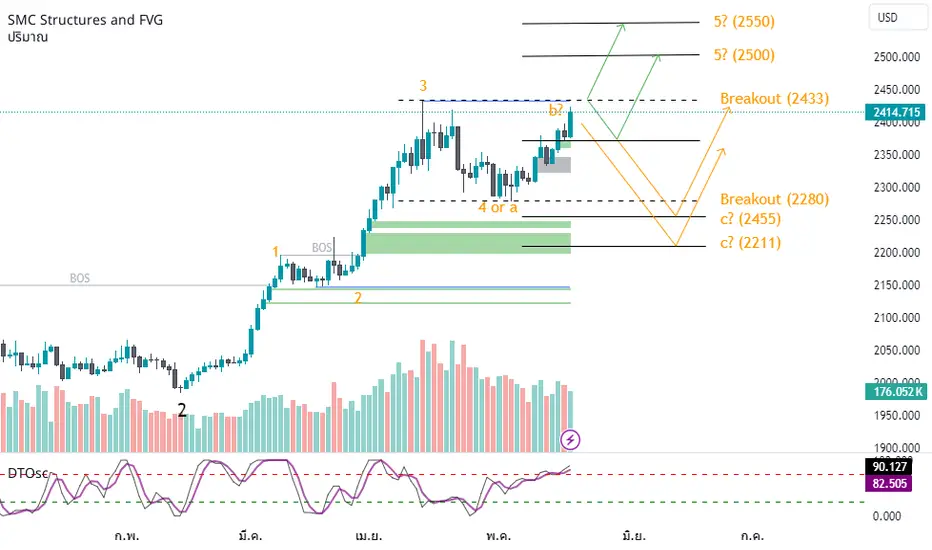Click the มิ.ย. month marker on time axis
The image size is (932, 550).
634,536
